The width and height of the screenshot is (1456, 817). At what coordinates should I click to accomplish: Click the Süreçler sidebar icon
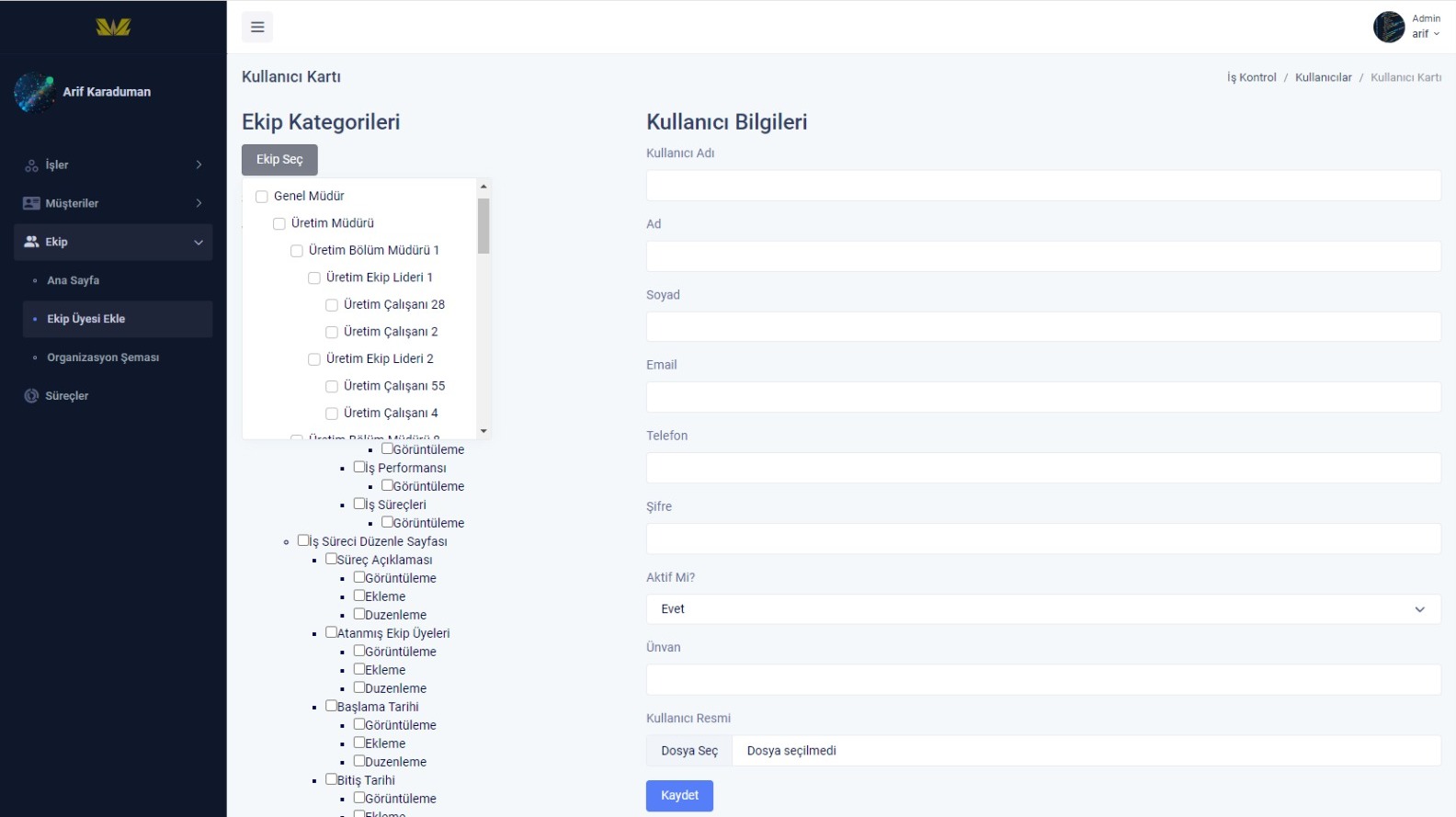[31, 396]
